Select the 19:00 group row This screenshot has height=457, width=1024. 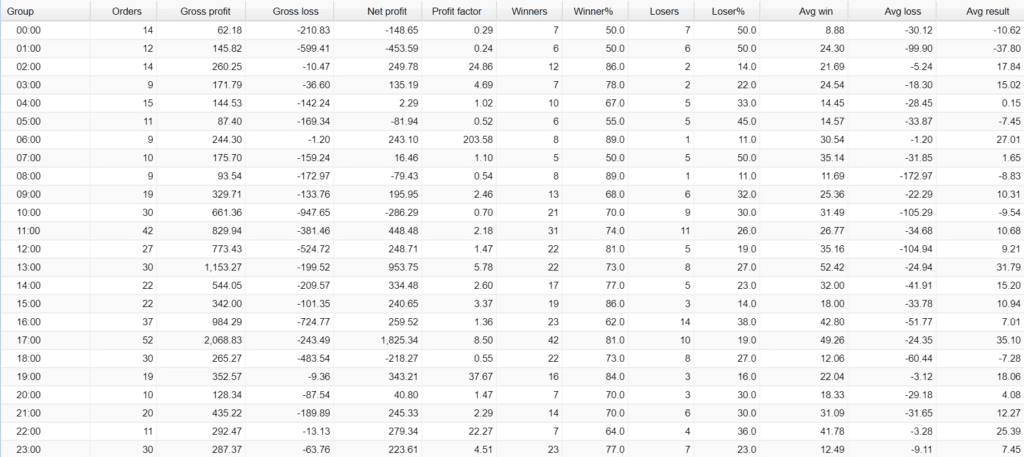(512, 377)
